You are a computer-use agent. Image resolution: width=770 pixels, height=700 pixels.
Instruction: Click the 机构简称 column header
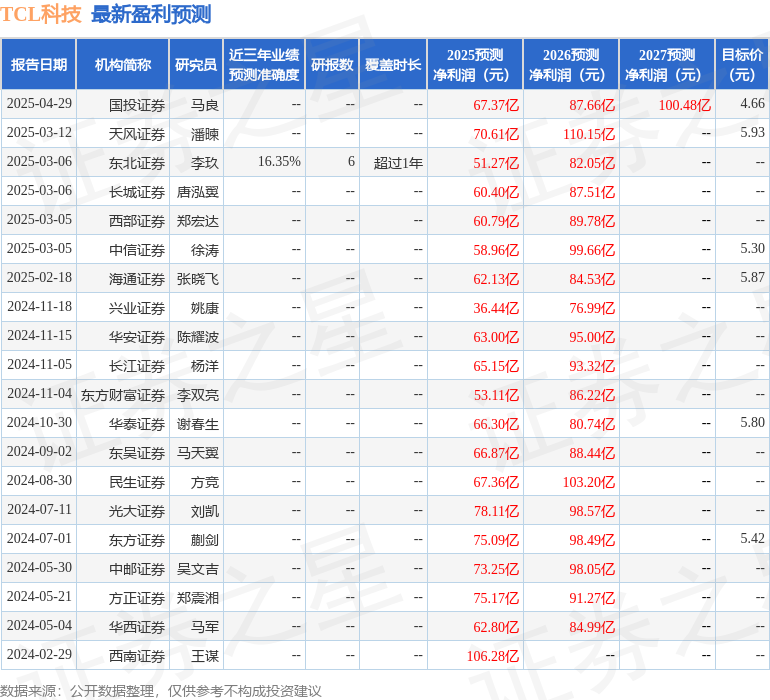[123, 64]
